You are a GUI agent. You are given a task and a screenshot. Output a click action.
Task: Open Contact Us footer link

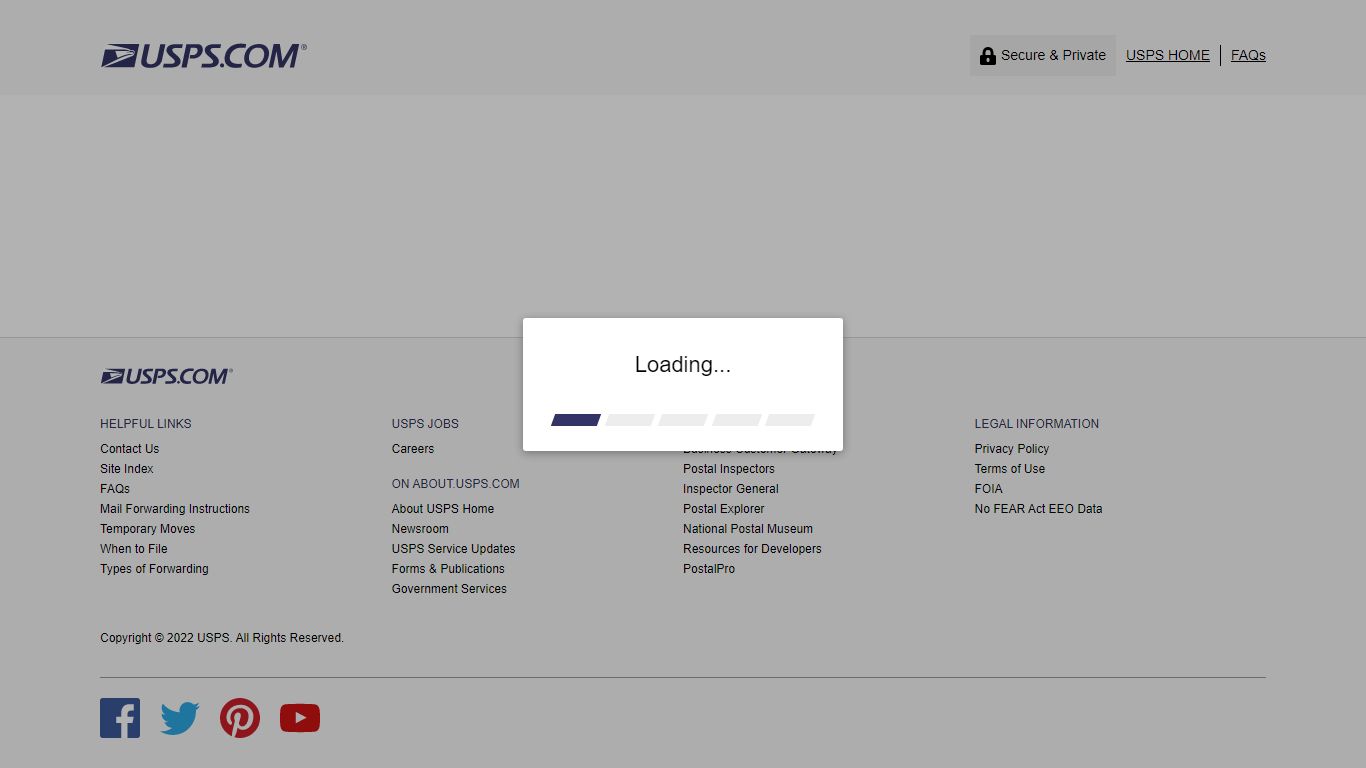click(x=130, y=449)
